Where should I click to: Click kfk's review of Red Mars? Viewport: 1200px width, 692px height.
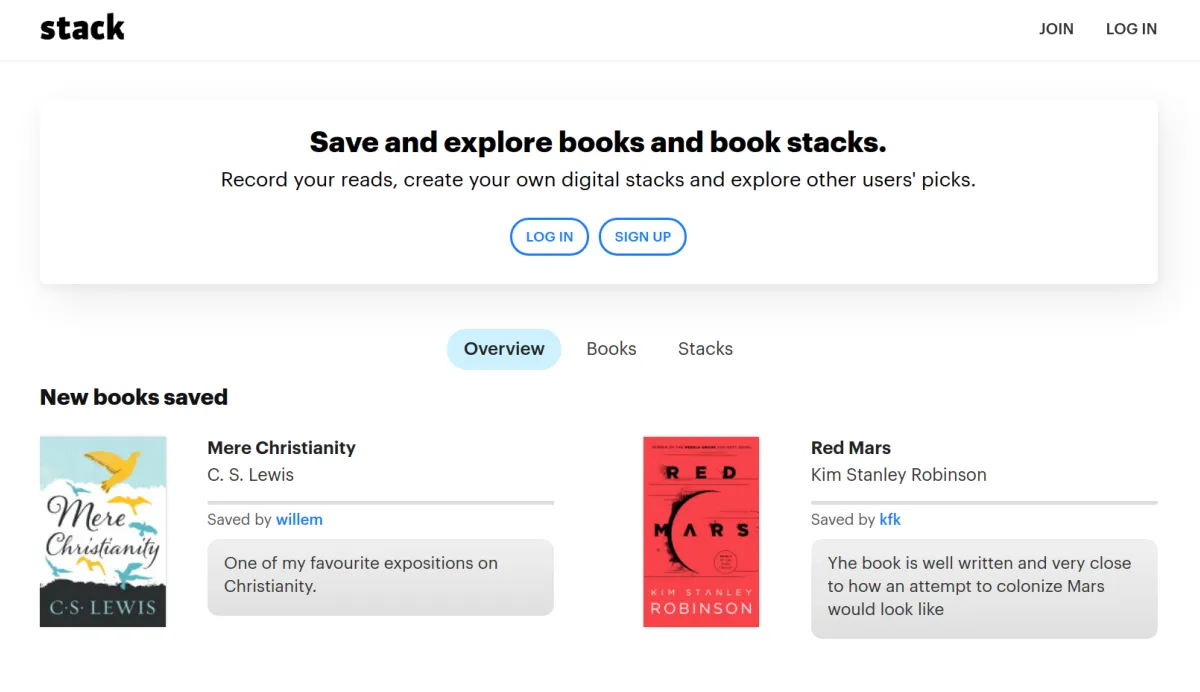click(983, 586)
